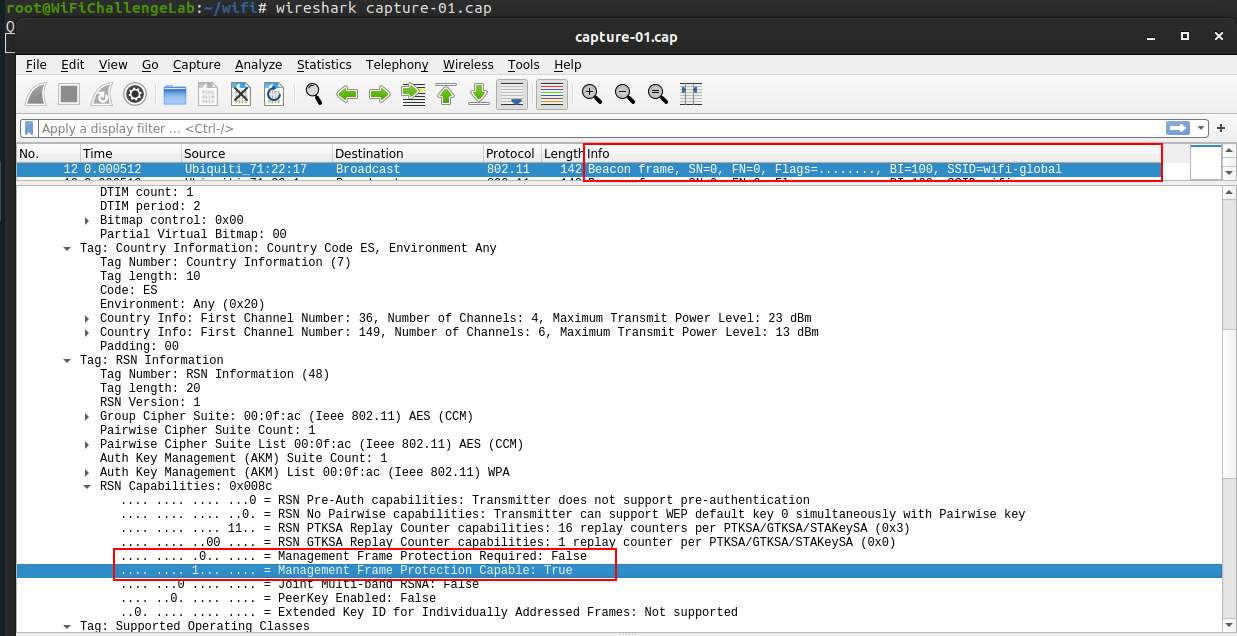Toggle the display filter bookmark icon

(x=29, y=128)
